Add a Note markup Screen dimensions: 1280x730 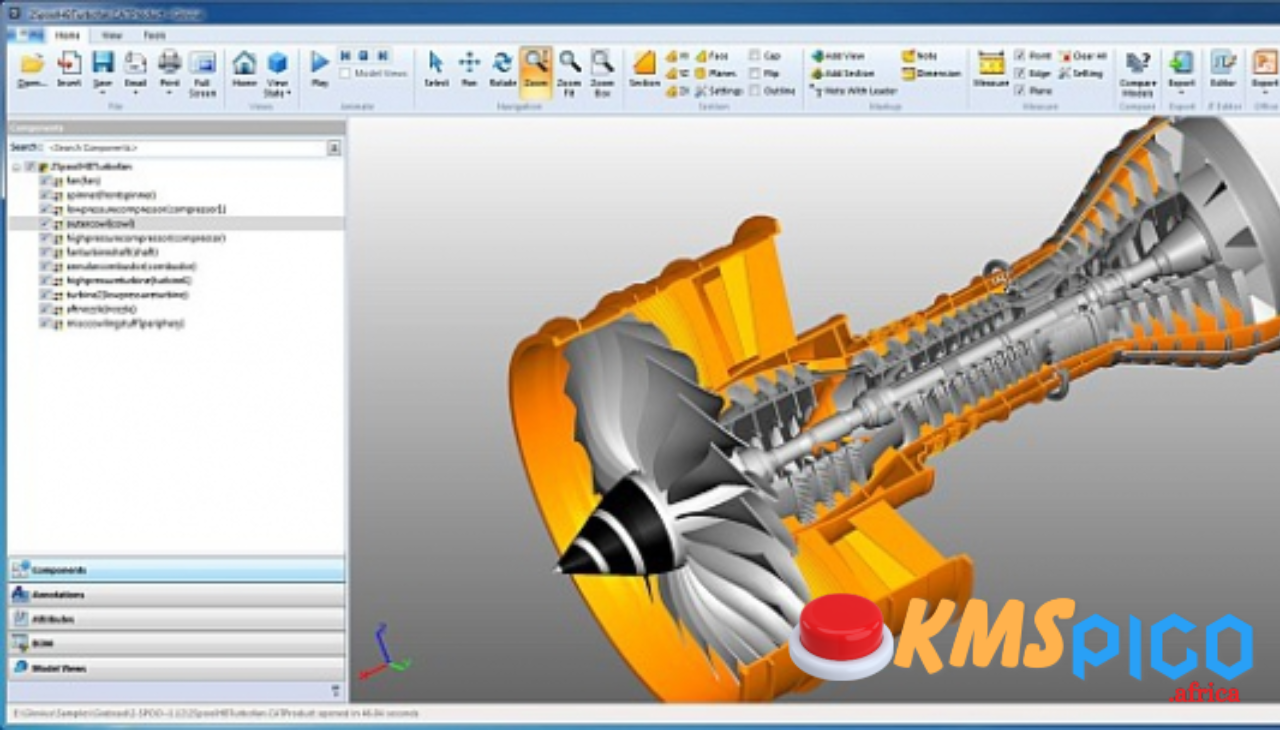(919, 56)
